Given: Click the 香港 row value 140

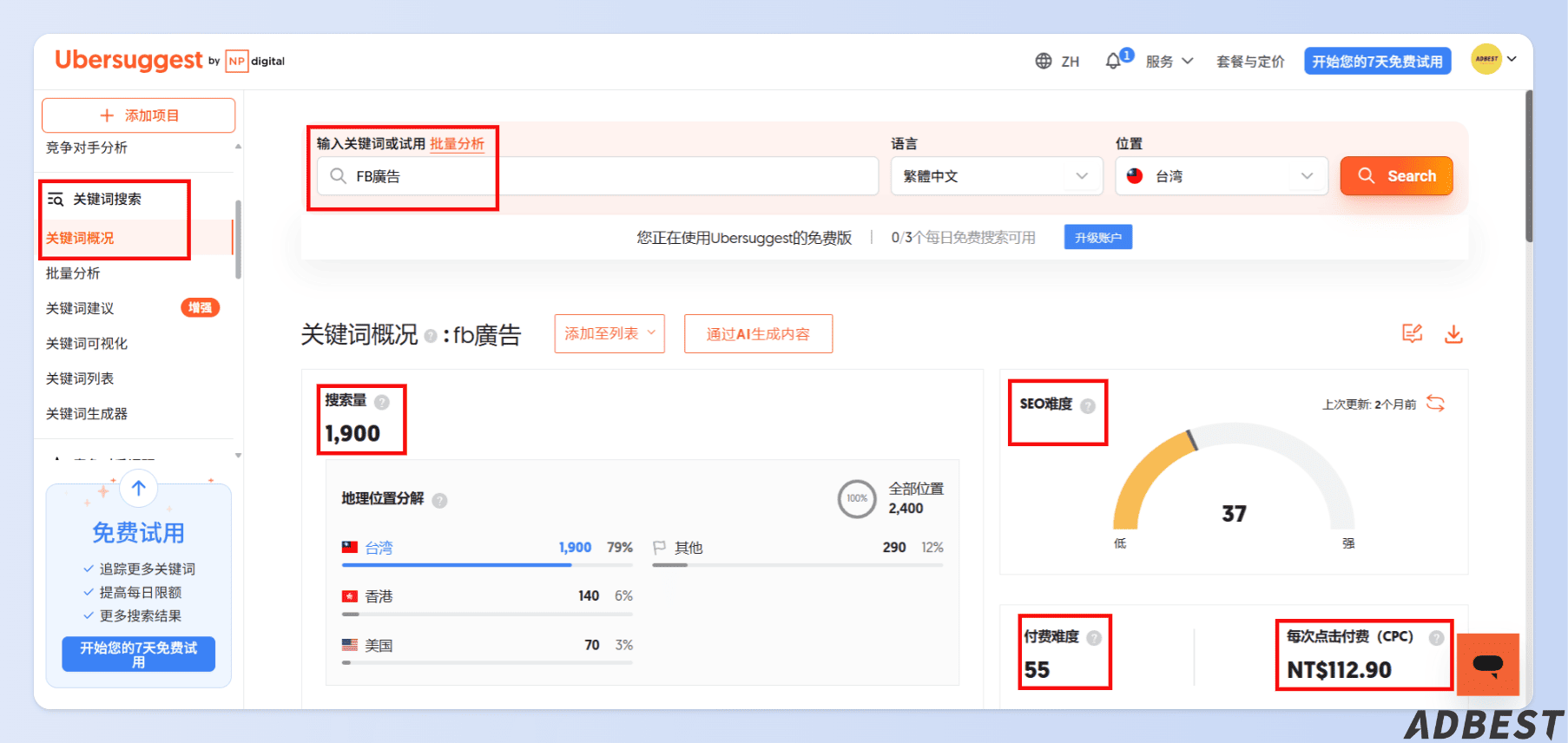Looking at the screenshot, I should tap(589, 595).
